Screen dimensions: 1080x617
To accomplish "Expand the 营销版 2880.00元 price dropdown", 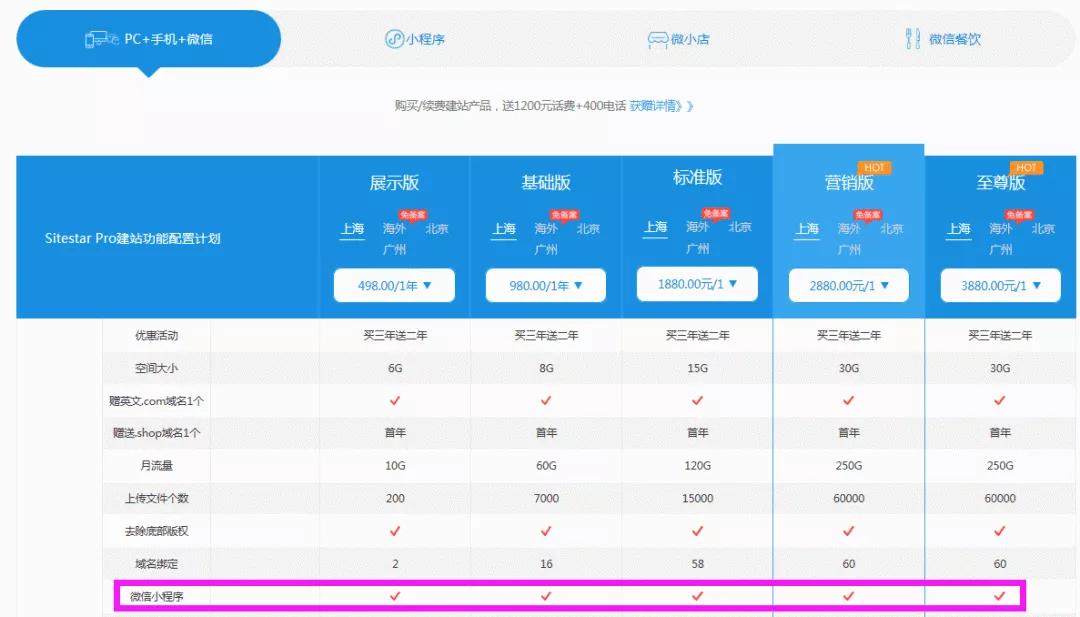I will (x=849, y=285).
